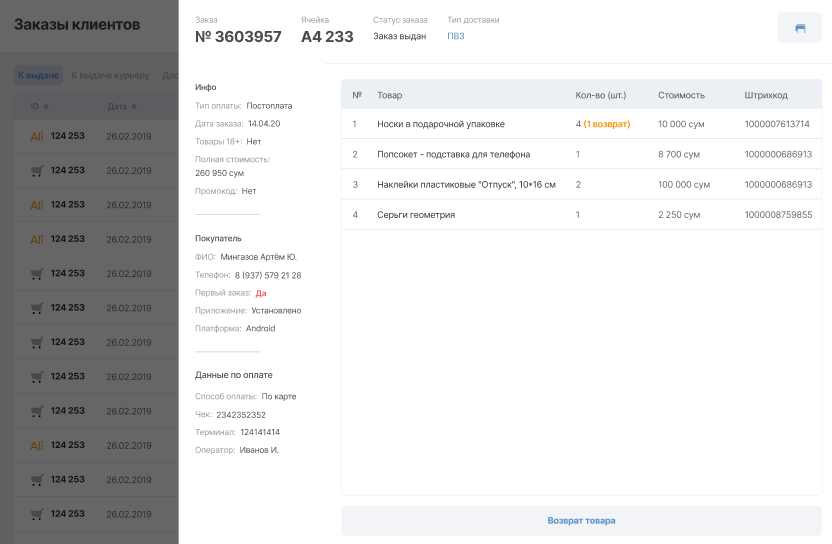The image size is (832, 544).
Task: Click barcode 1000007613714
Action: coord(777,124)
